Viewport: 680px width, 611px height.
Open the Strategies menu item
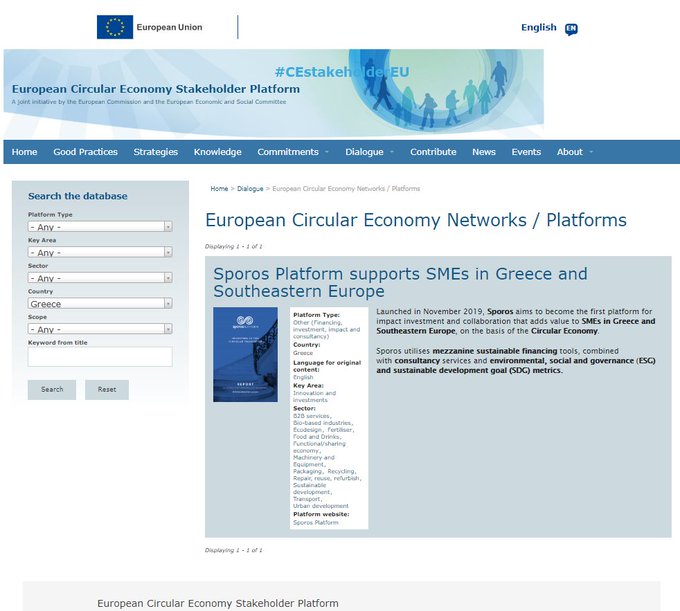tap(156, 152)
